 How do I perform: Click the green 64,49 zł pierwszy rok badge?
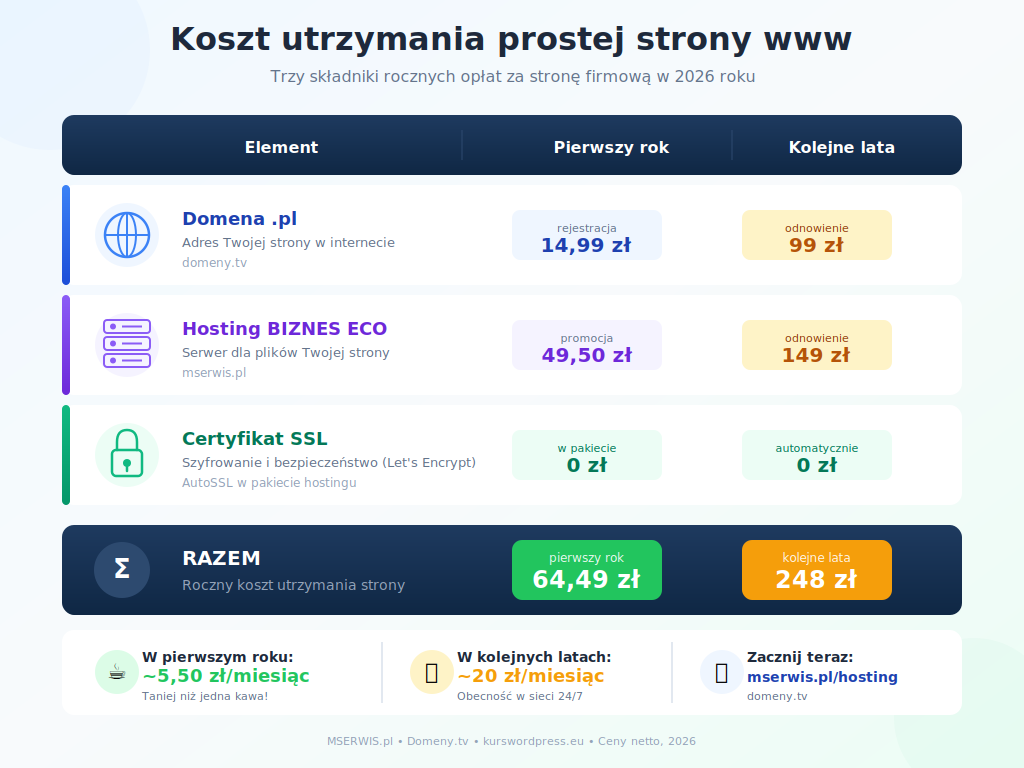coord(586,569)
